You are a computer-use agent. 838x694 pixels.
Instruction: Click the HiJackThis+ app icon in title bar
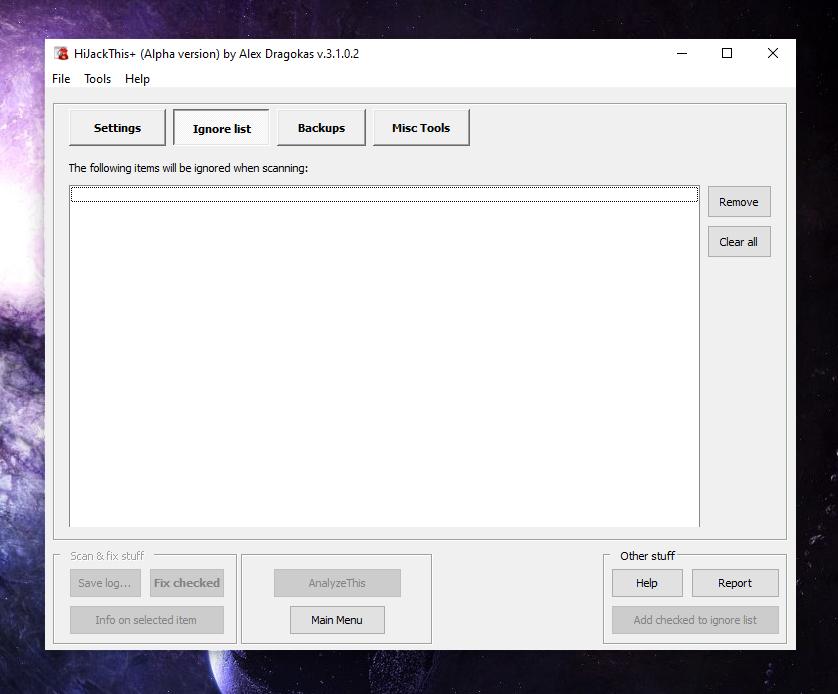(x=61, y=53)
